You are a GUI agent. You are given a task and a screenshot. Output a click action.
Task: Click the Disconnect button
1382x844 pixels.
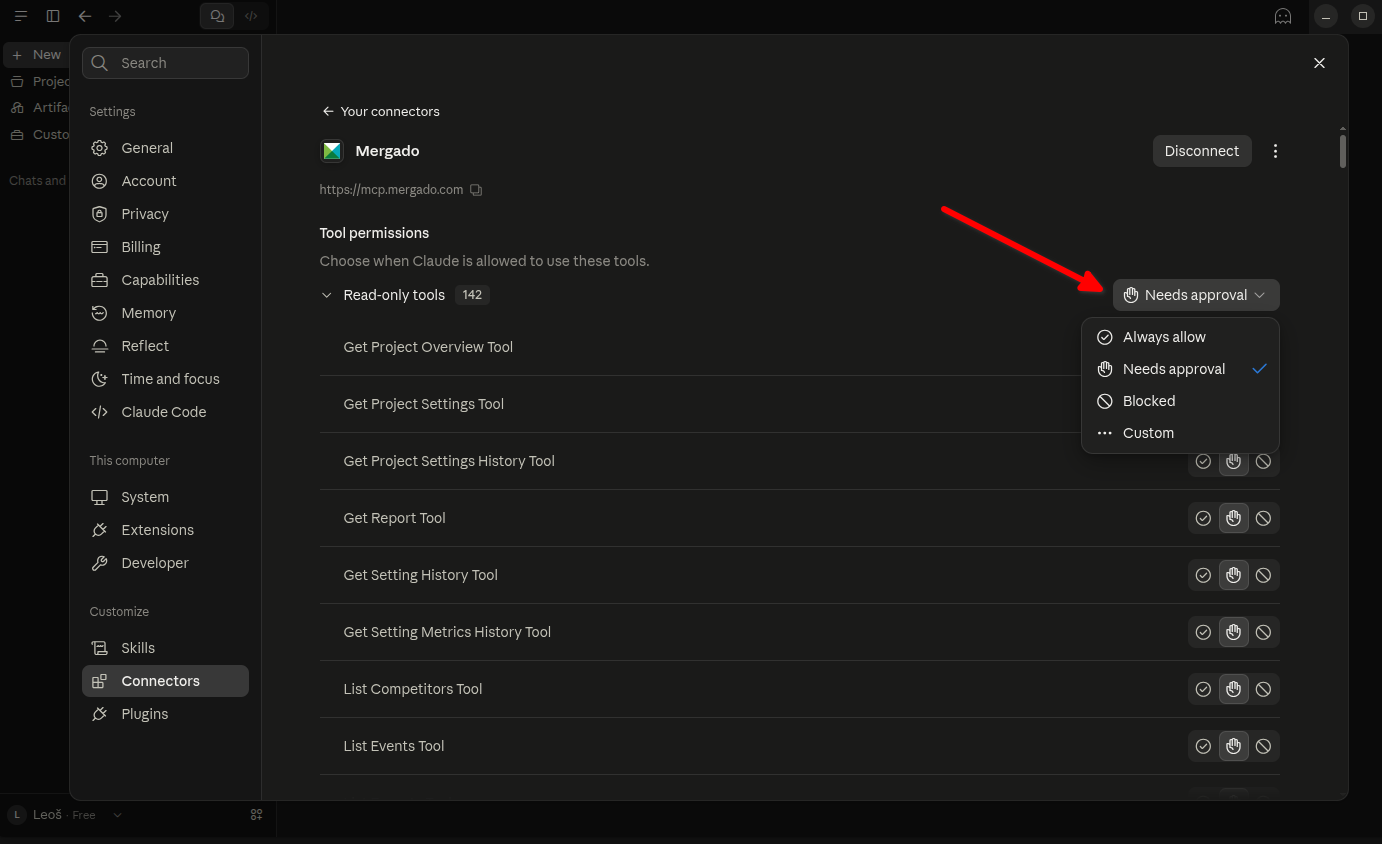pos(1202,151)
